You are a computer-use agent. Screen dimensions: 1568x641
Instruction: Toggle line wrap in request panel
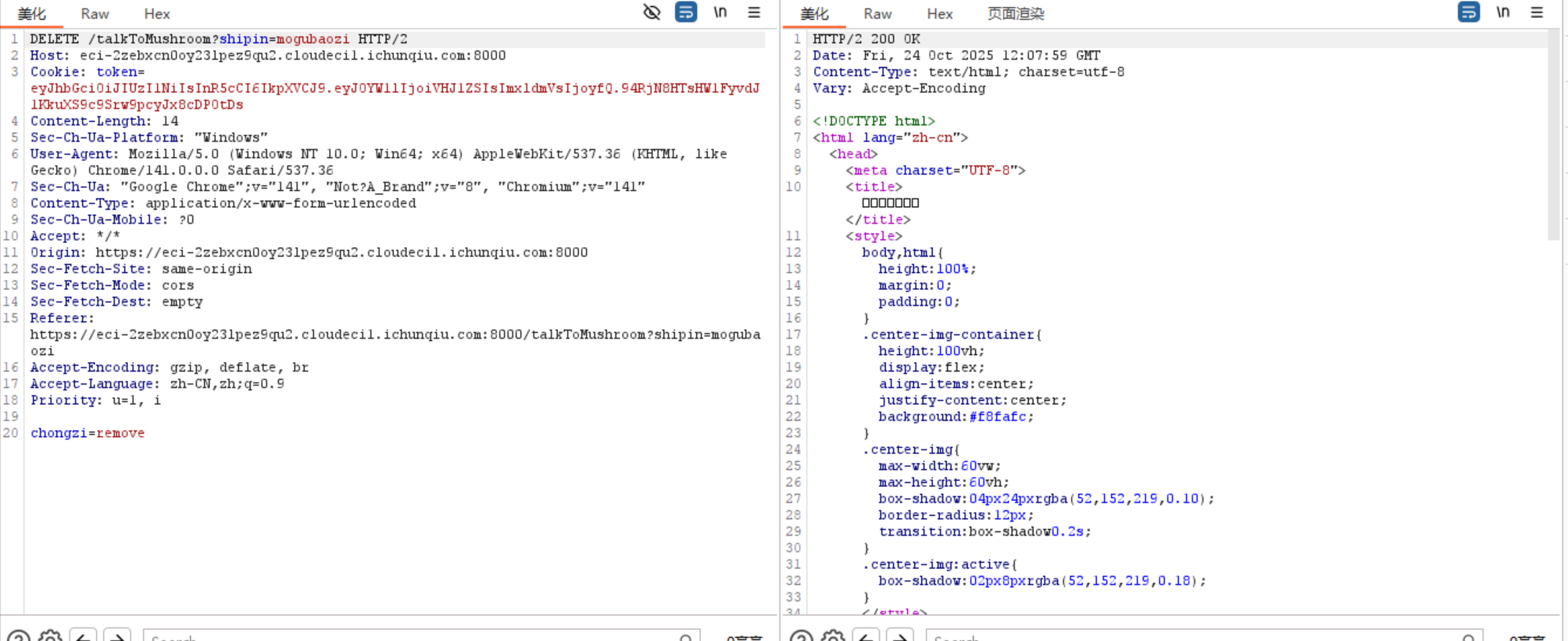click(686, 13)
